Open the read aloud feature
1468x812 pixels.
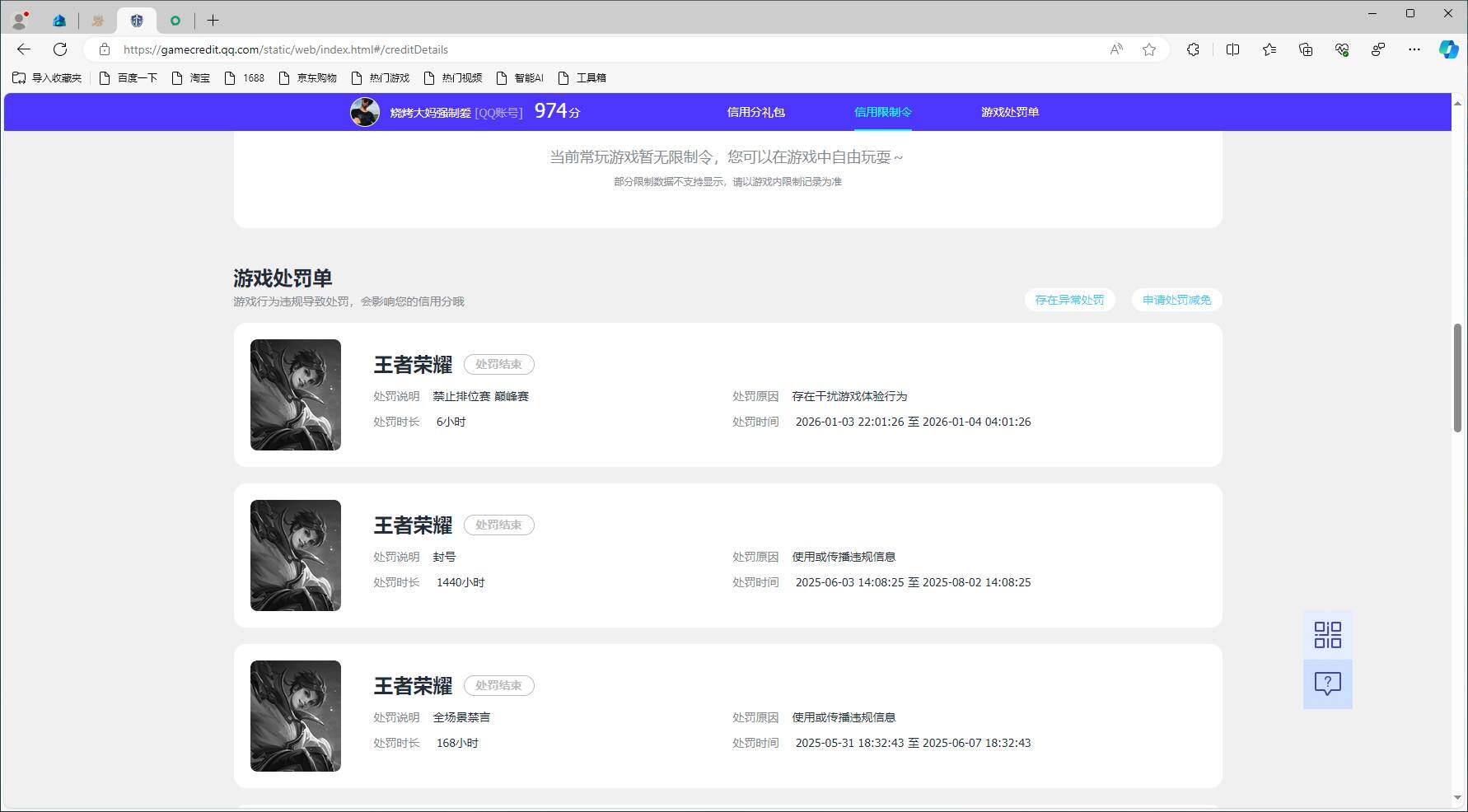pos(1116,49)
